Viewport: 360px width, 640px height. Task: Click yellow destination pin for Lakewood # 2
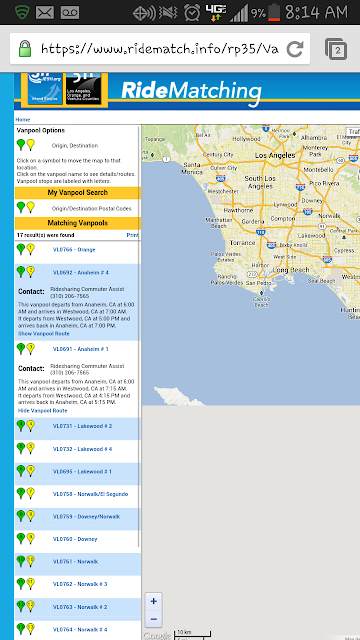click(31, 426)
